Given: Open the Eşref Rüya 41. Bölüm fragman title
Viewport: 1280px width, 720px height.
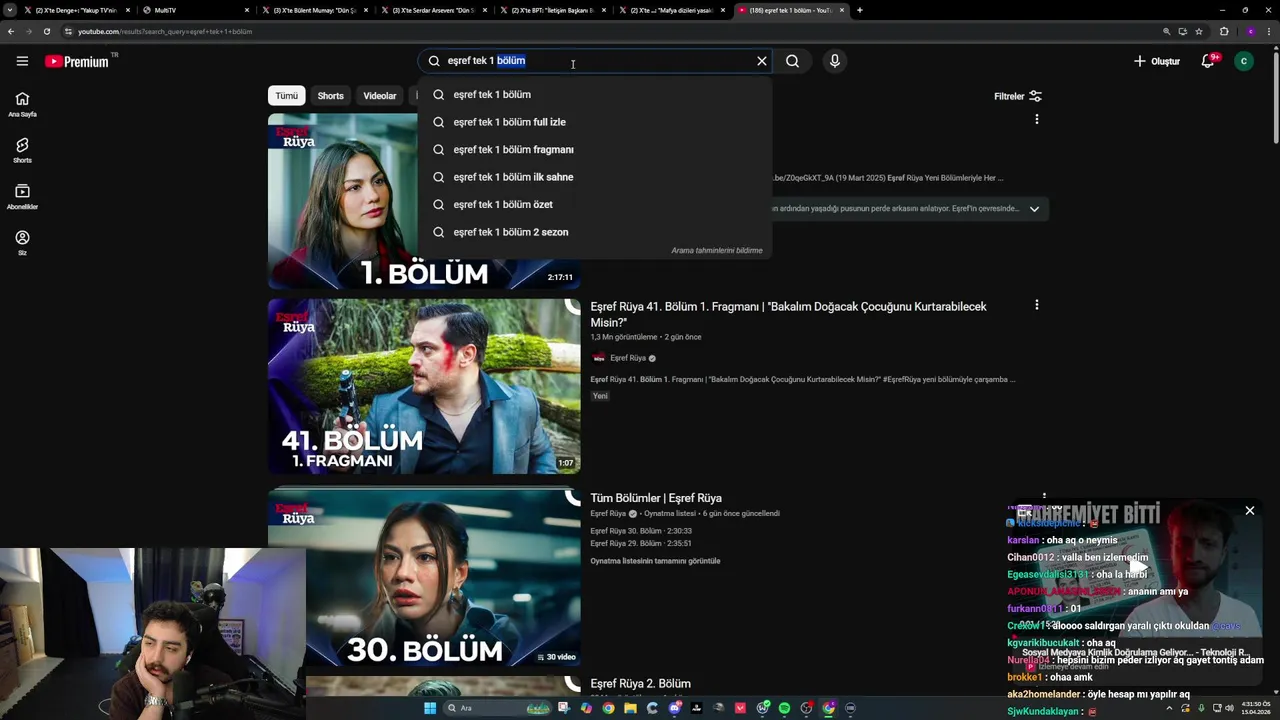Looking at the screenshot, I should click(788, 314).
